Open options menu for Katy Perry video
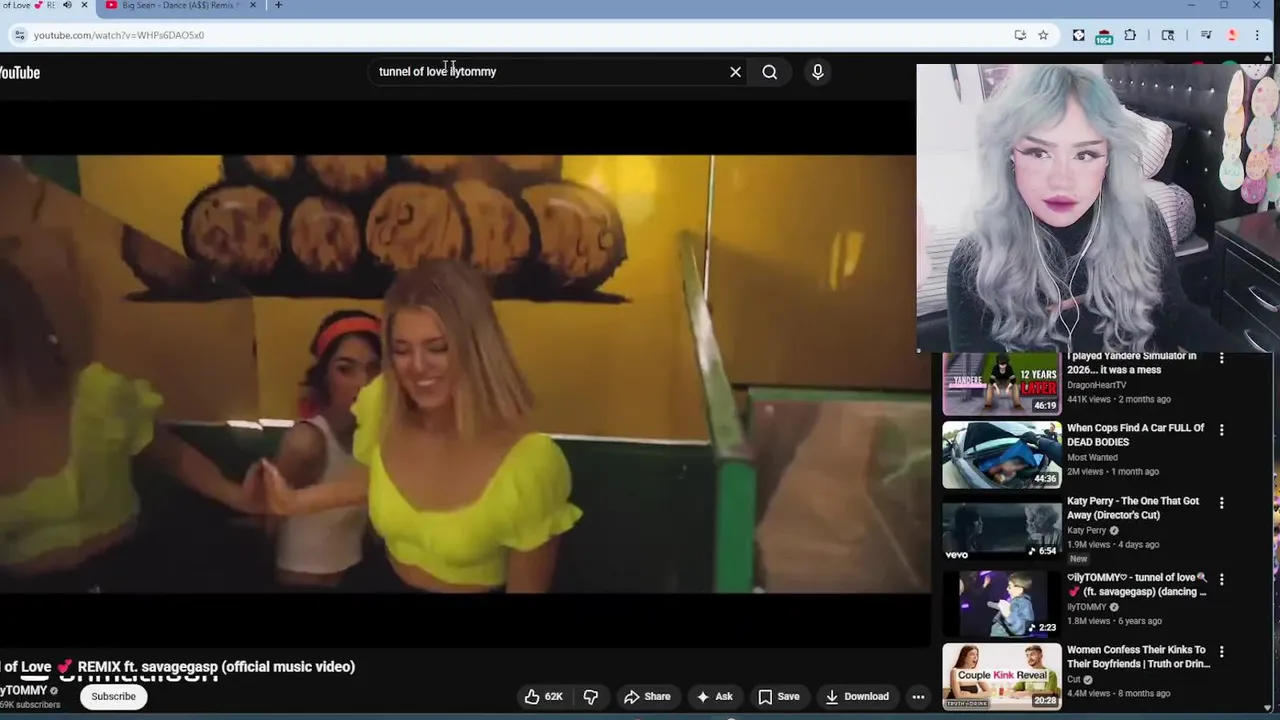Screen dimensions: 1280x720 1221,503
